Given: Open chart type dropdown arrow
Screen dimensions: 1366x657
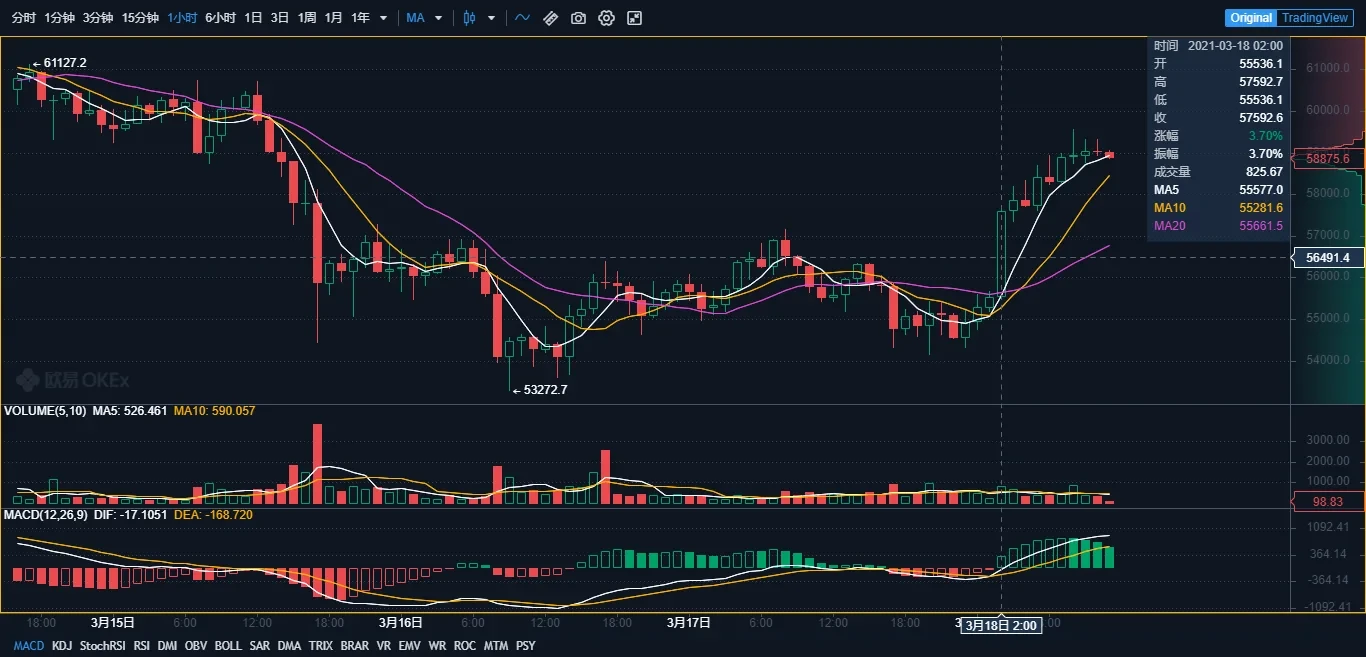Looking at the screenshot, I should (x=490, y=18).
